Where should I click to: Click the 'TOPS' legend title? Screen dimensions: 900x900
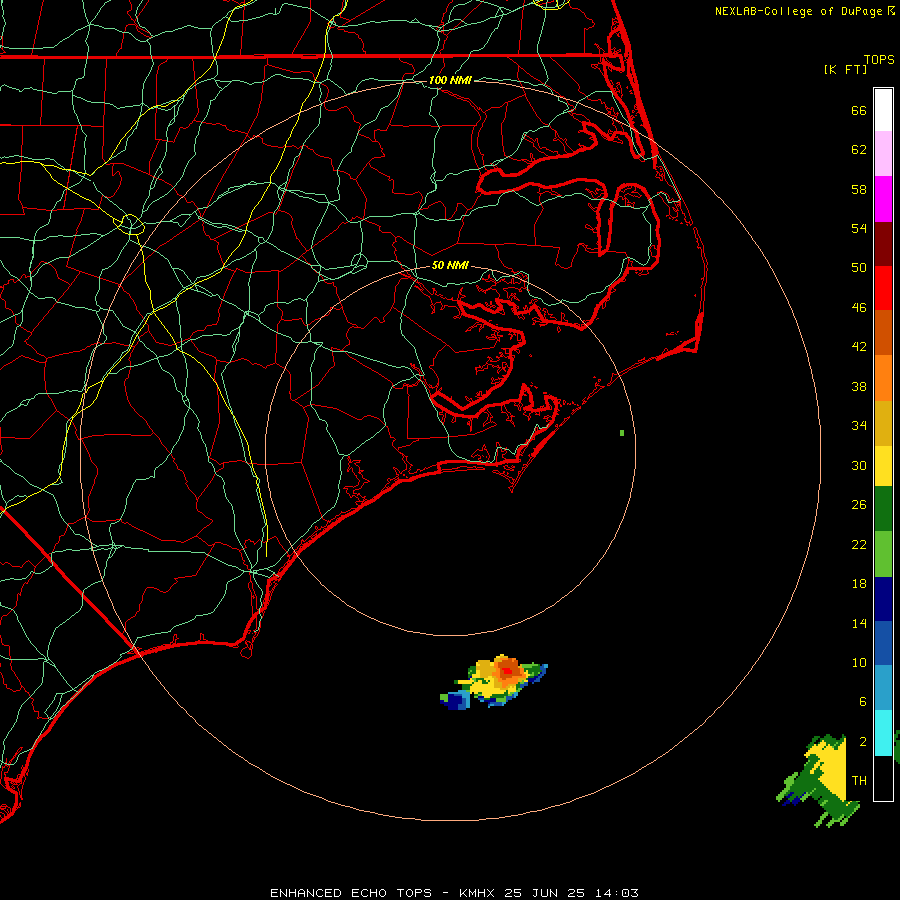click(x=879, y=59)
